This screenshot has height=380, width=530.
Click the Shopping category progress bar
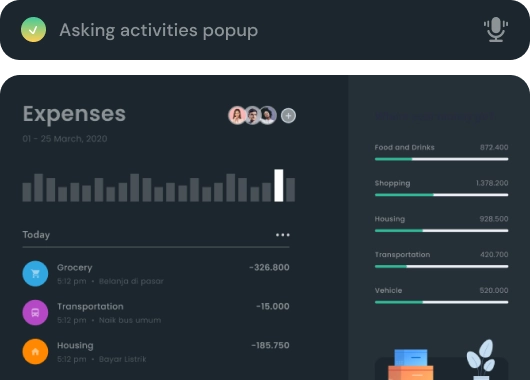[x=441, y=195]
